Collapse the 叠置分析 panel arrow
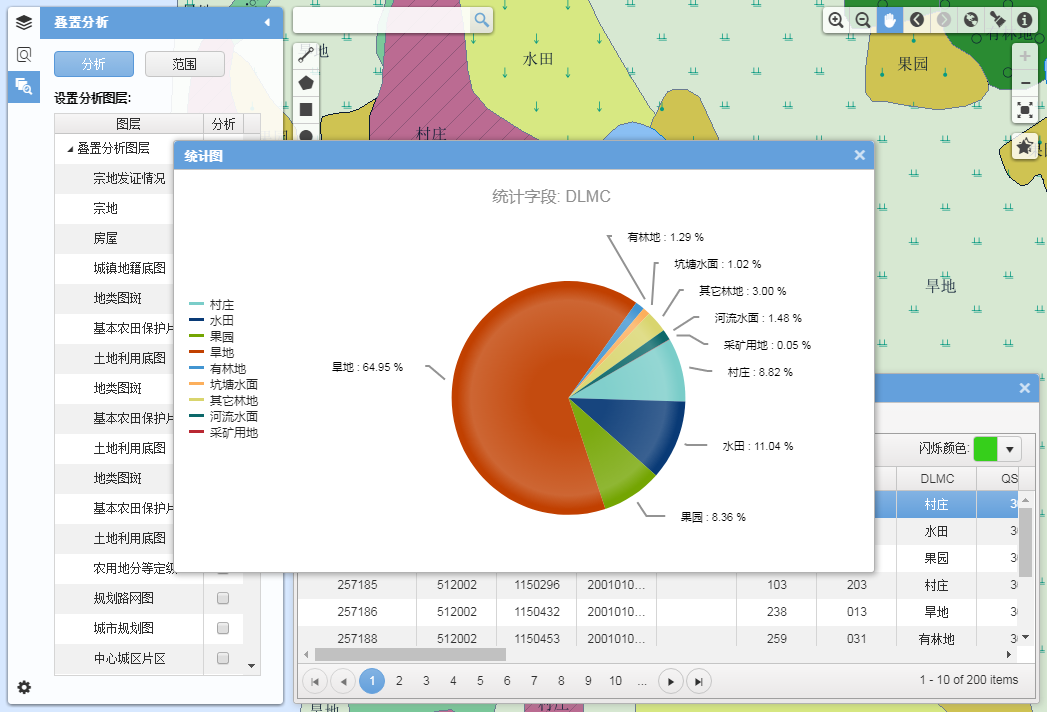The width and height of the screenshot is (1047, 712). [267, 22]
